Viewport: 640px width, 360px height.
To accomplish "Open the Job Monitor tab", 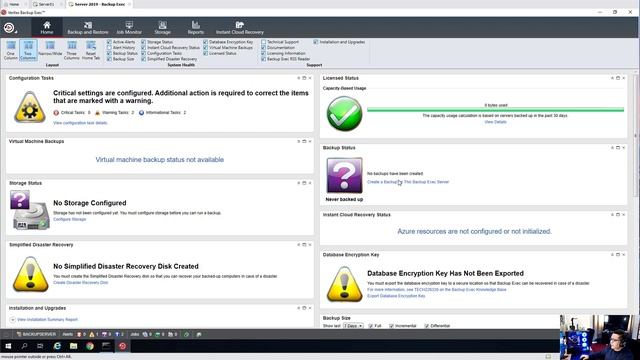I will click(129, 28).
